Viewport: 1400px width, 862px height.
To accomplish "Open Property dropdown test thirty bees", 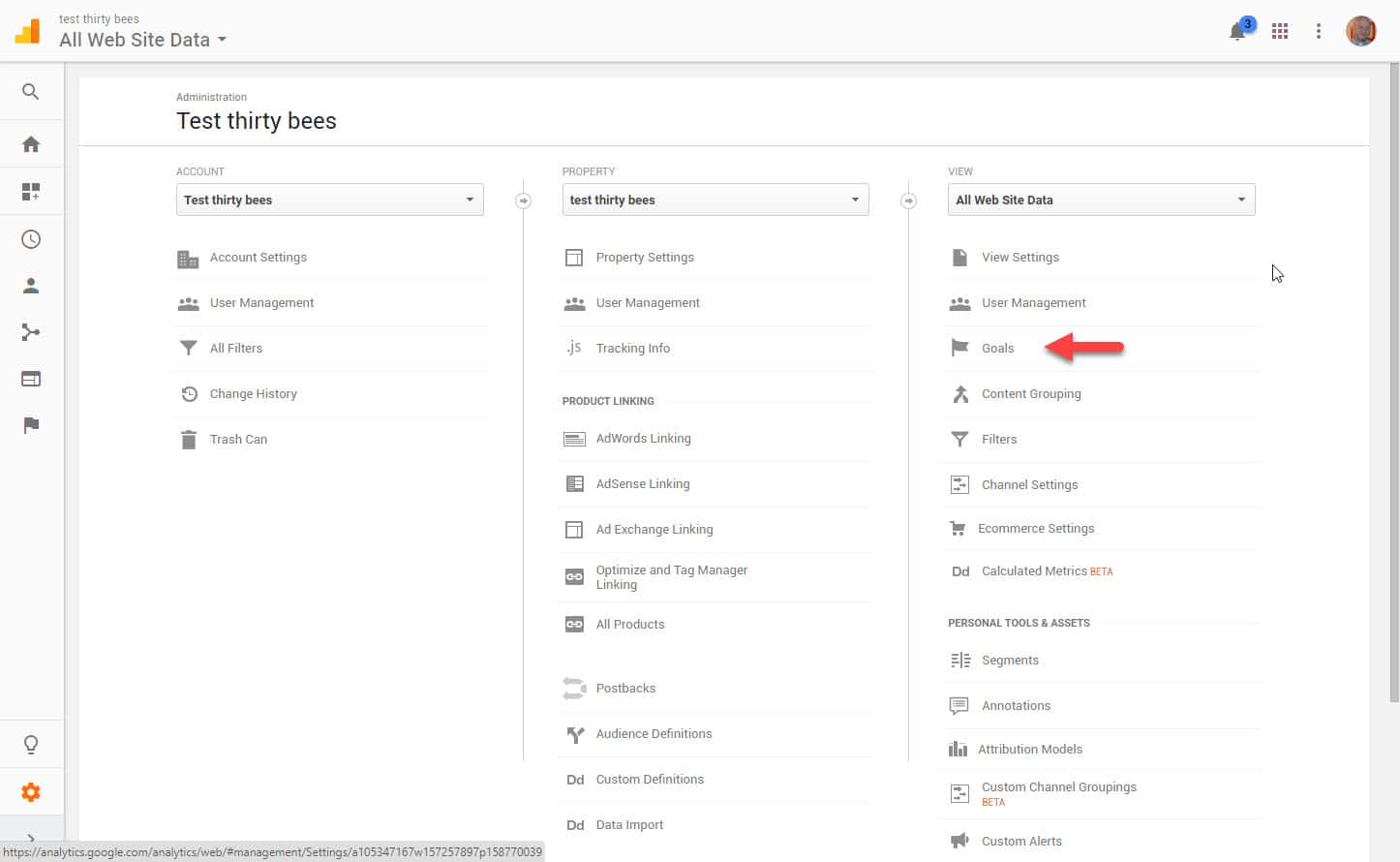I will (x=715, y=200).
